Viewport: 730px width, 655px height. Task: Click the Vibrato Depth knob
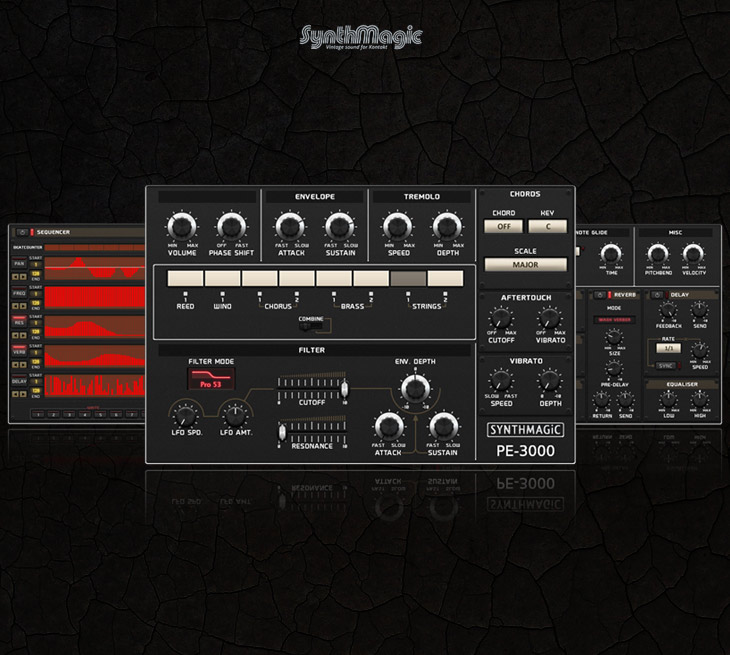coord(549,381)
